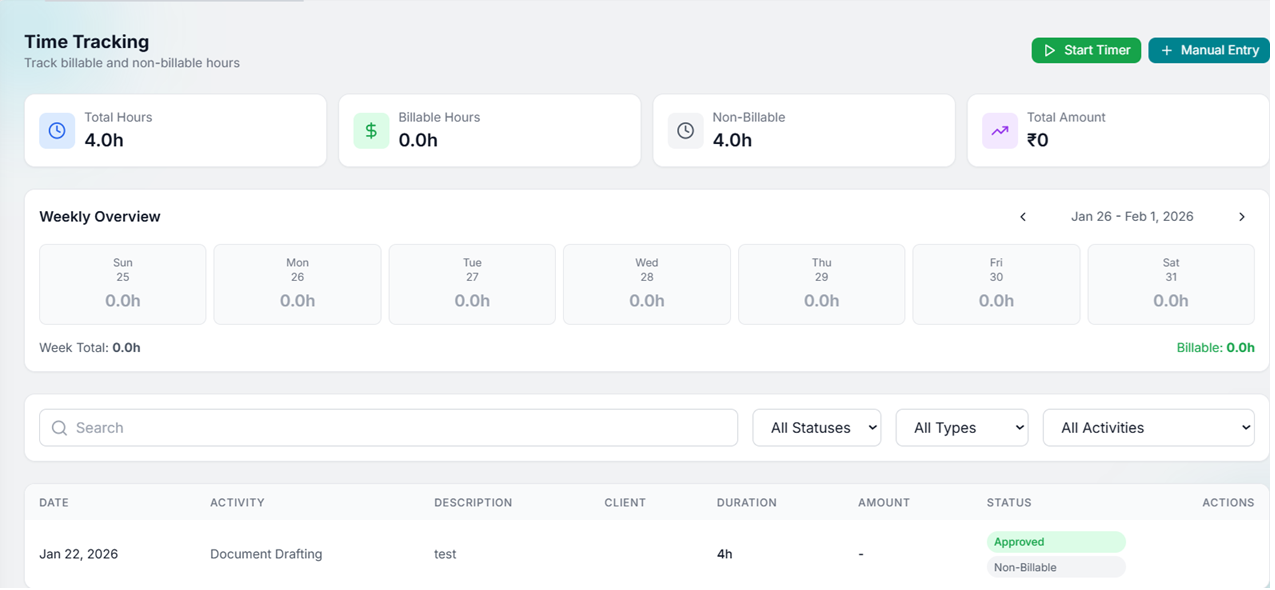Focus the Search input field

tap(388, 428)
